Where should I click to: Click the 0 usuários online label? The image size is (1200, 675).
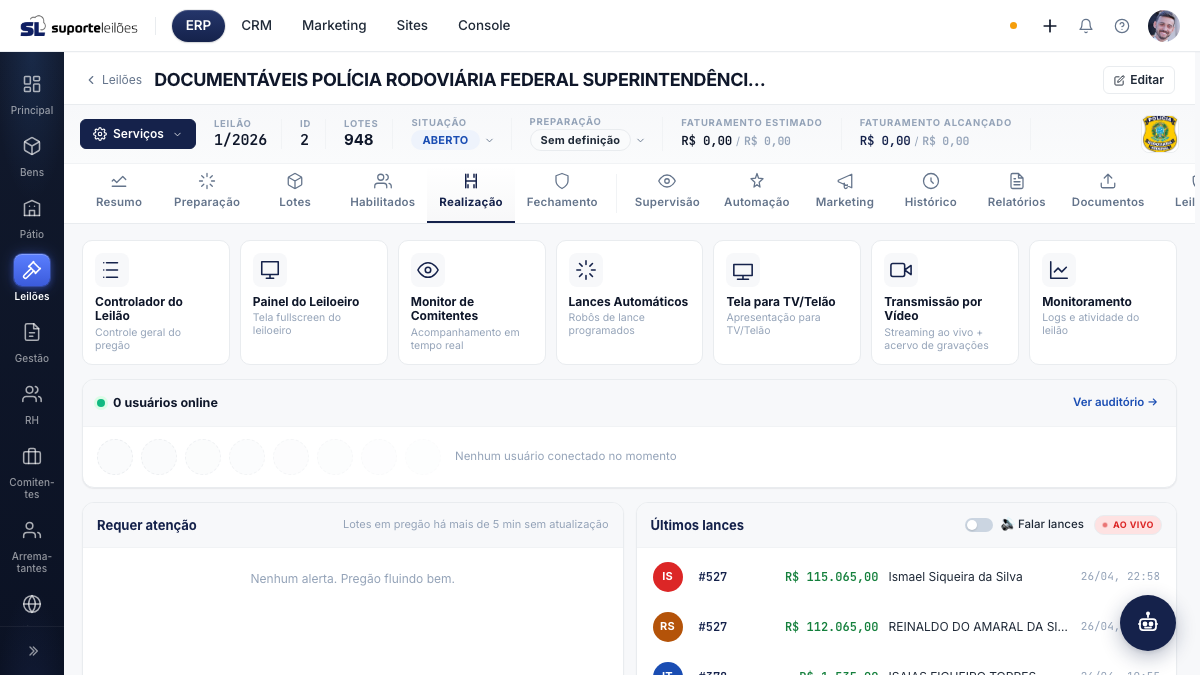[165, 403]
